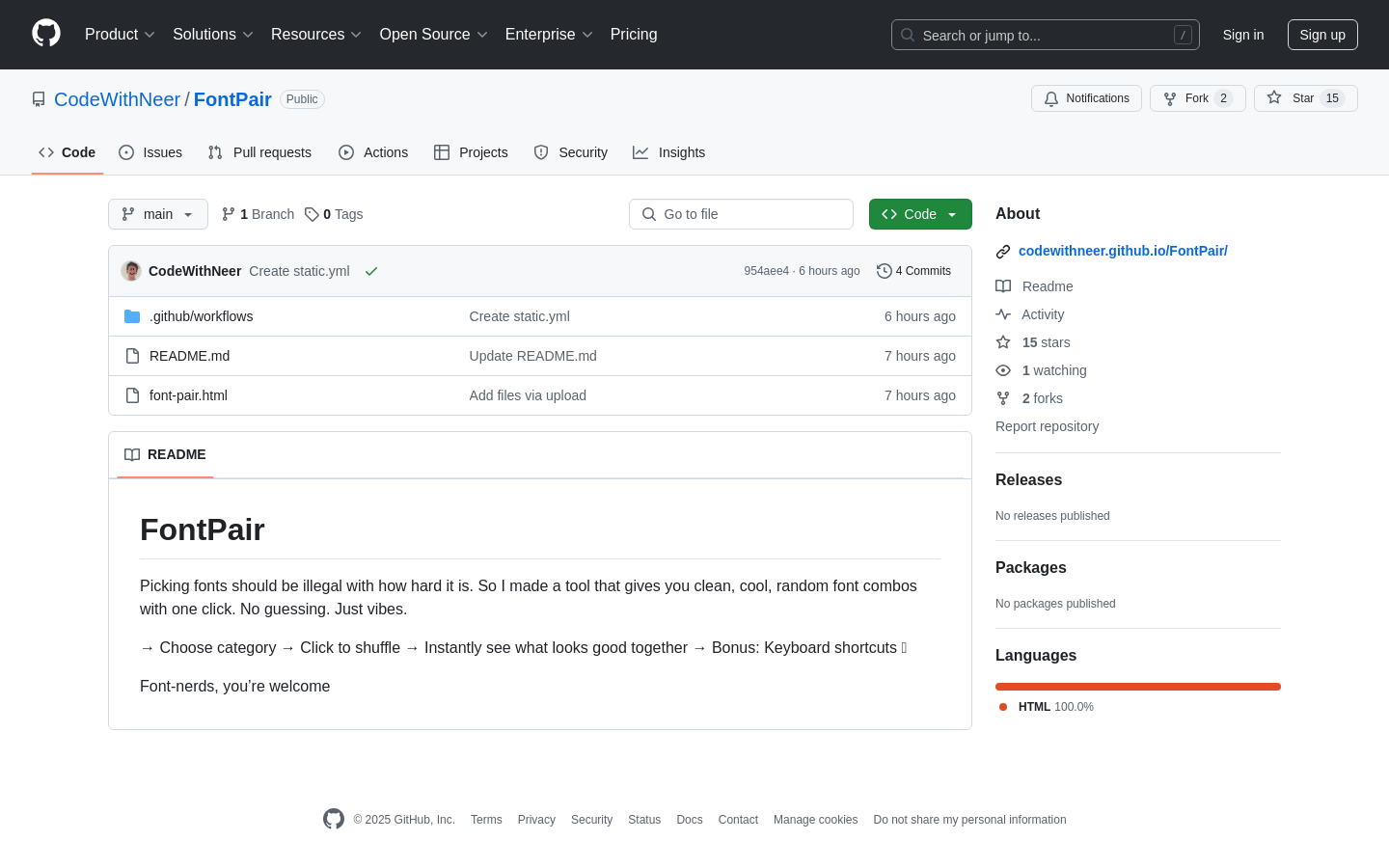This screenshot has height=868, width=1389.
Task: Click Do not share my personal information
Action: click(x=969, y=820)
